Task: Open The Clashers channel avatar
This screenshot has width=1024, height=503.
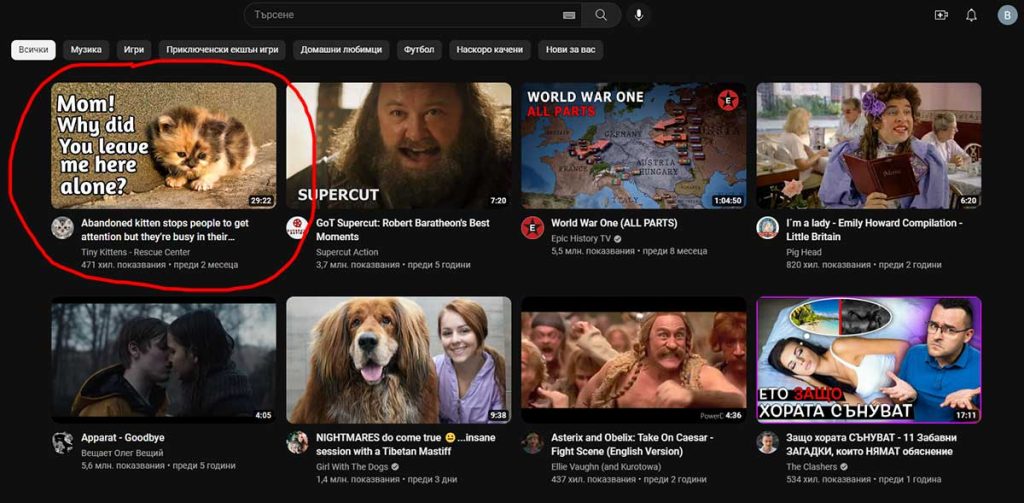Action: click(x=767, y=442)
